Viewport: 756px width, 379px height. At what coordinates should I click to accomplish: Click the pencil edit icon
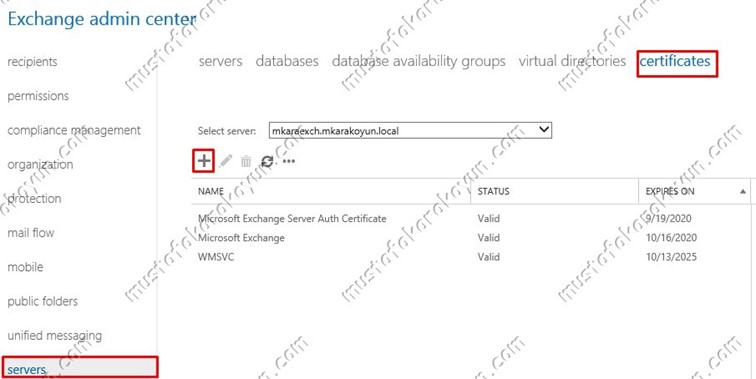click(x=226, y=161)
